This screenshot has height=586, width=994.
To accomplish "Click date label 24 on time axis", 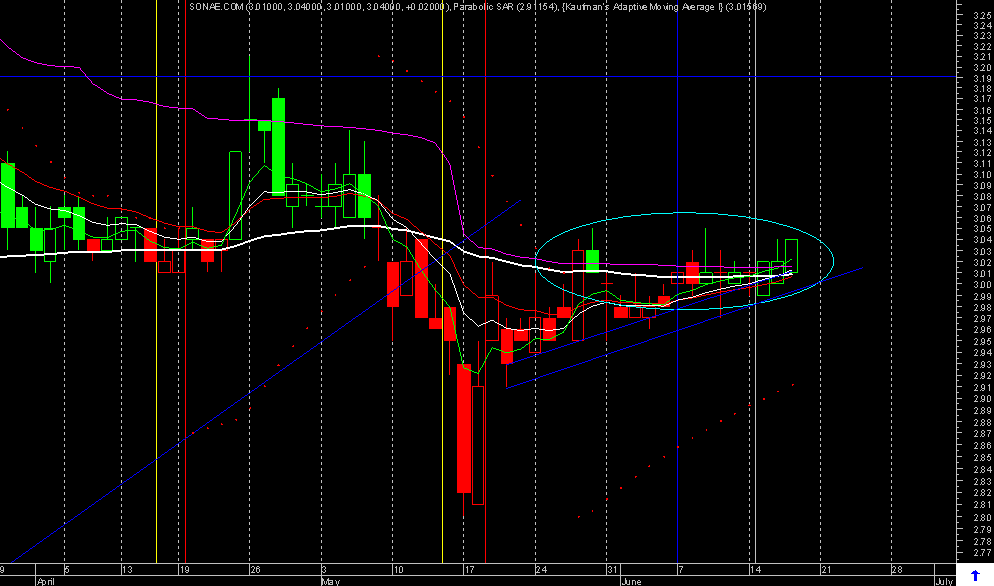I will click(x=541, y=570).
